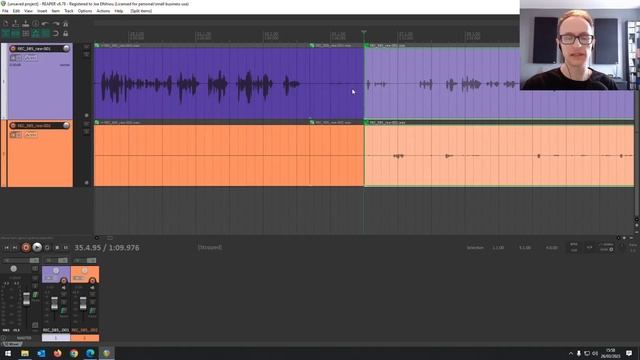Viewport: 640px width, 360px height.
Task: Click volume knob on purple track 1 panel
Action: (x=66, y=49)
